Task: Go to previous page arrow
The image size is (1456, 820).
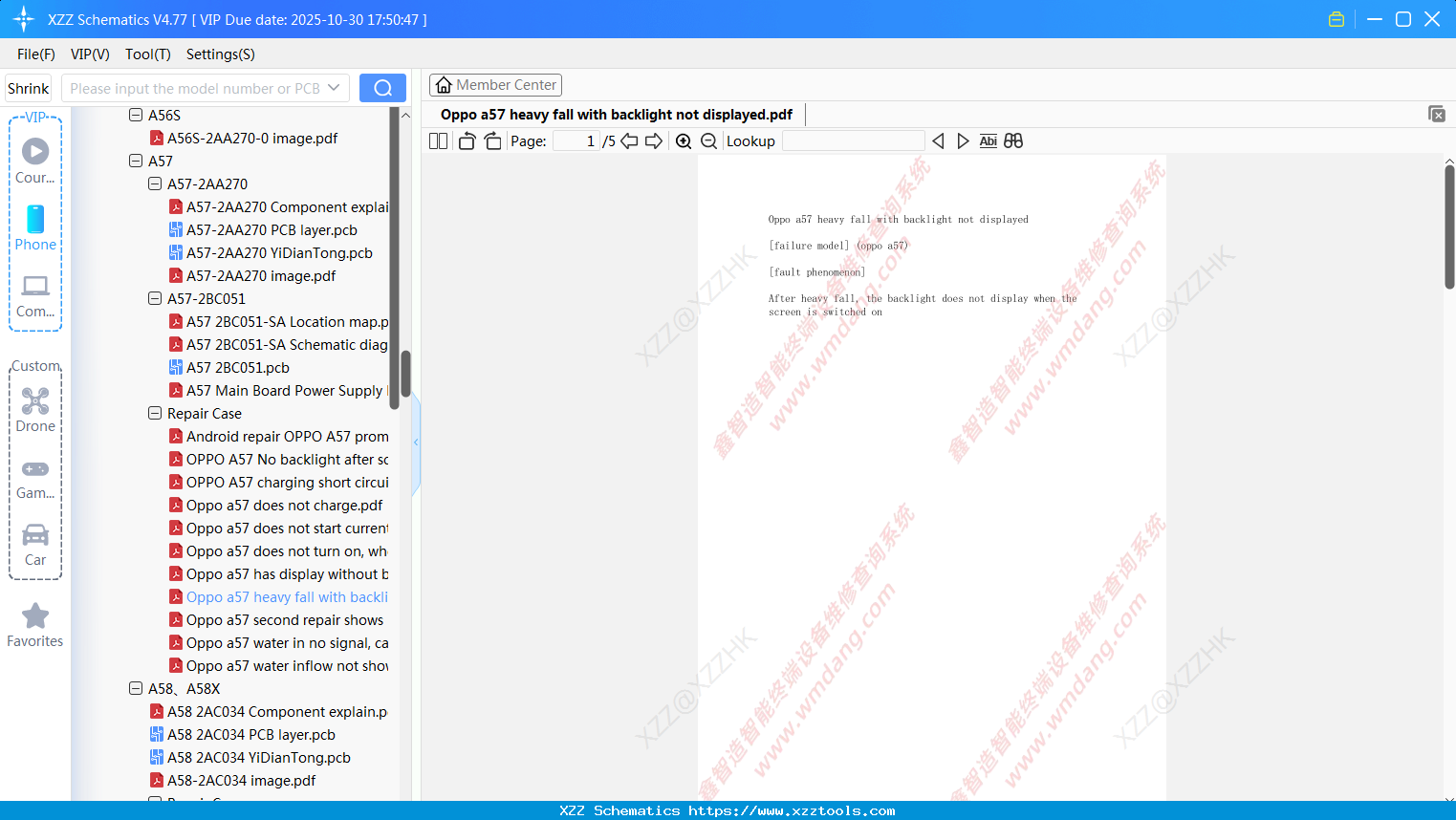Action: tap(629, 141)
